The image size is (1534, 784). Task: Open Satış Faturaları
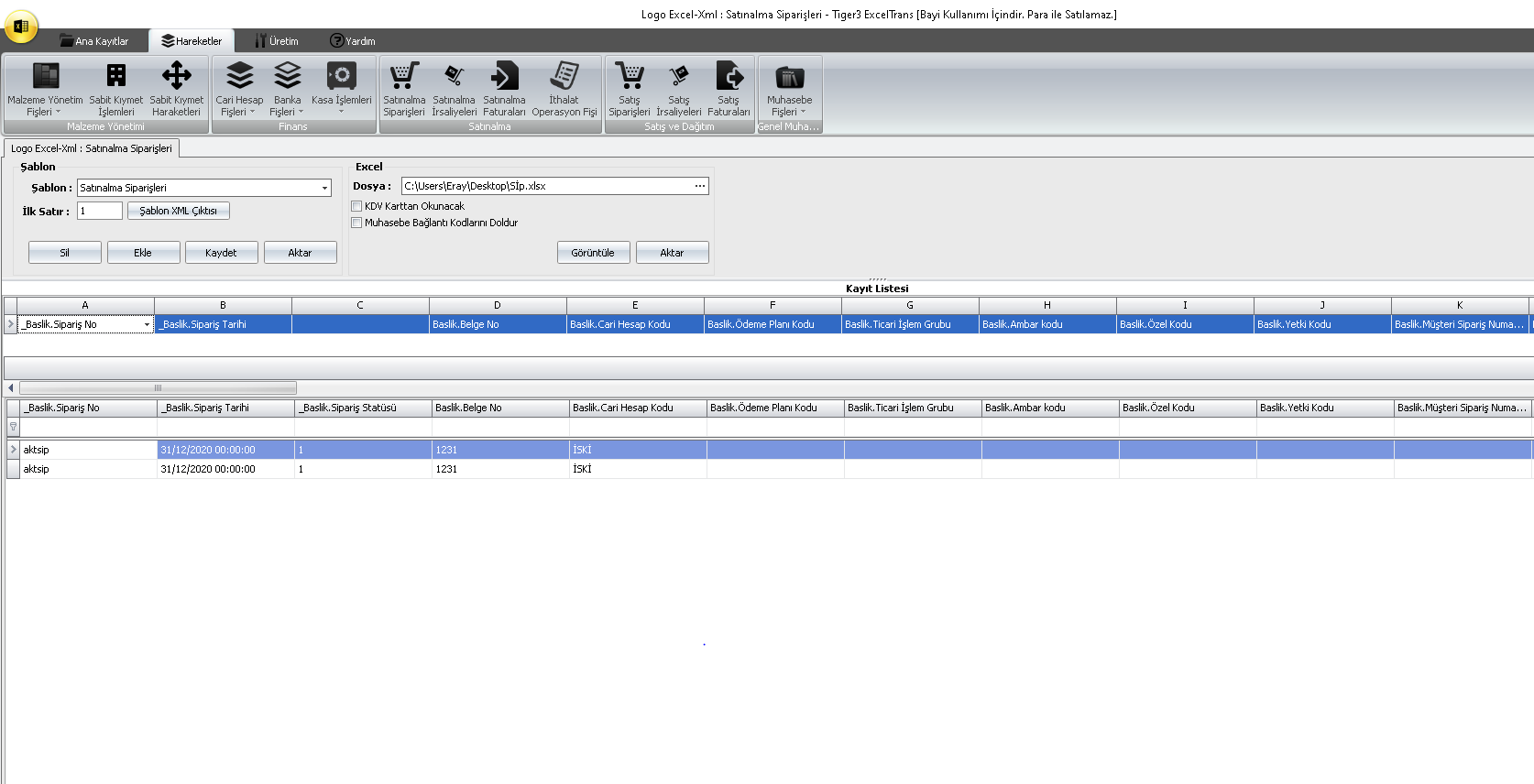(729, 89)
